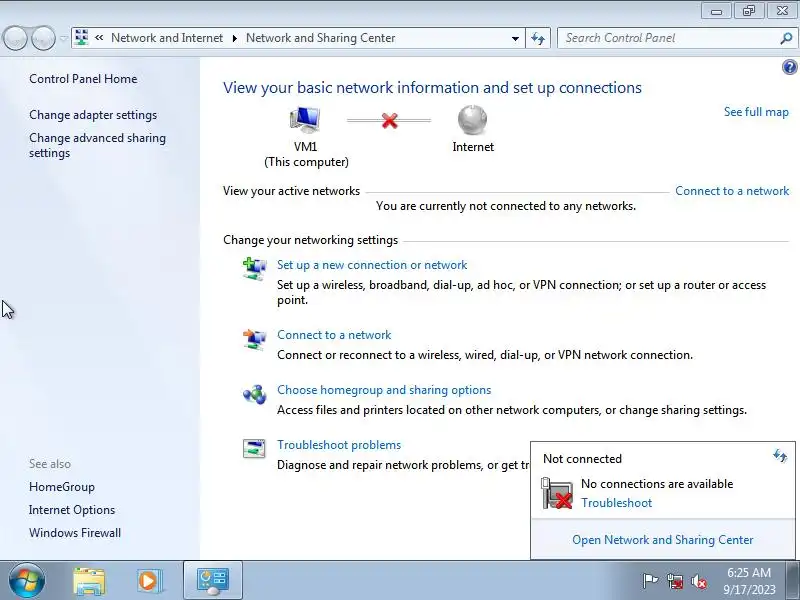Open Windows Explorer from the taskbar

pos(89,581)
